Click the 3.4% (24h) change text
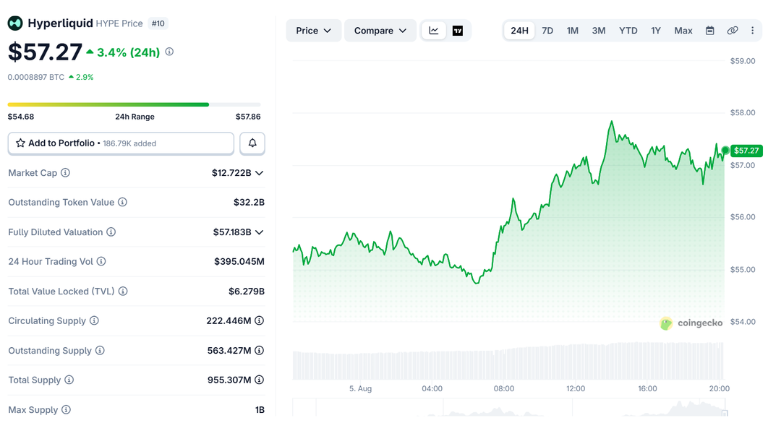This screenshot has width=768, height=432. click(128, 52)
